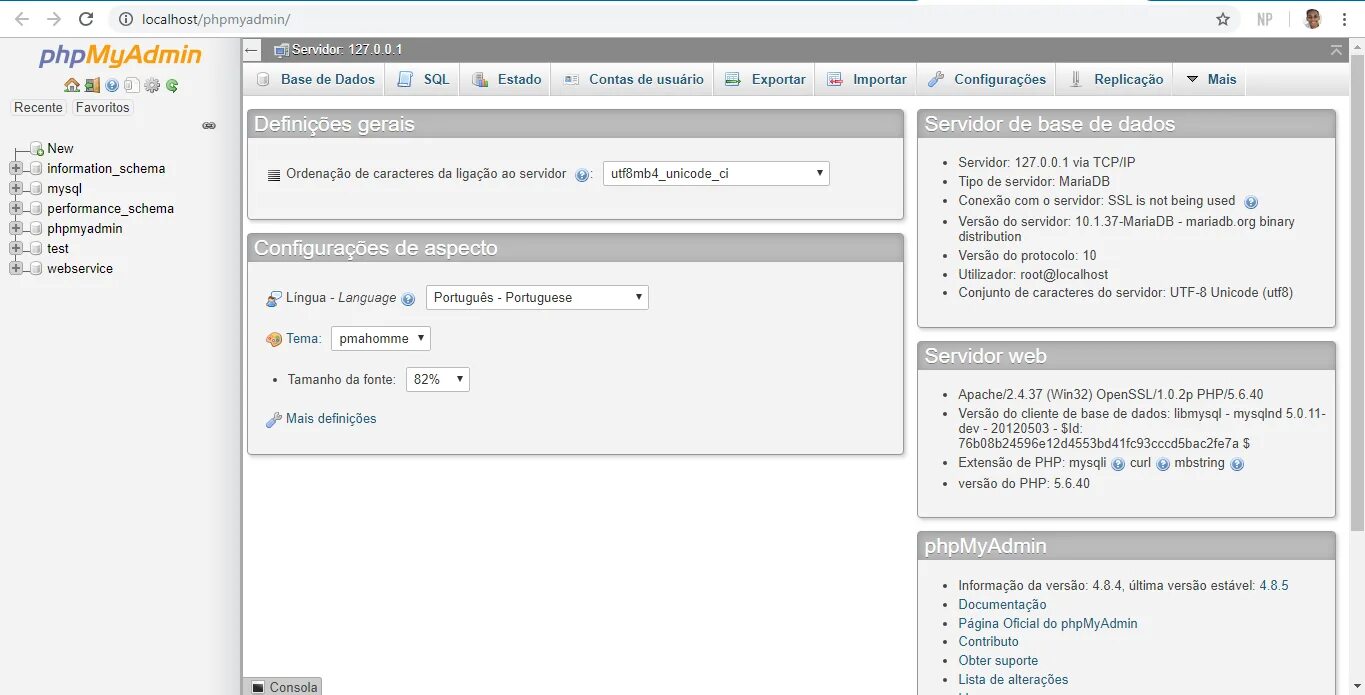Go to the Exportar tab
1365x695 pixels.
(x=765, y=79)
